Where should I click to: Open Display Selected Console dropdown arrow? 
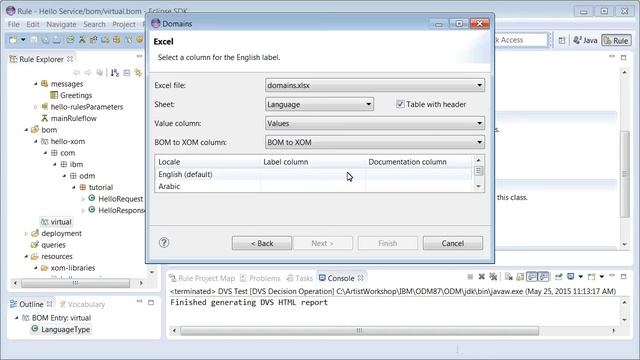(x=580, y=277)
